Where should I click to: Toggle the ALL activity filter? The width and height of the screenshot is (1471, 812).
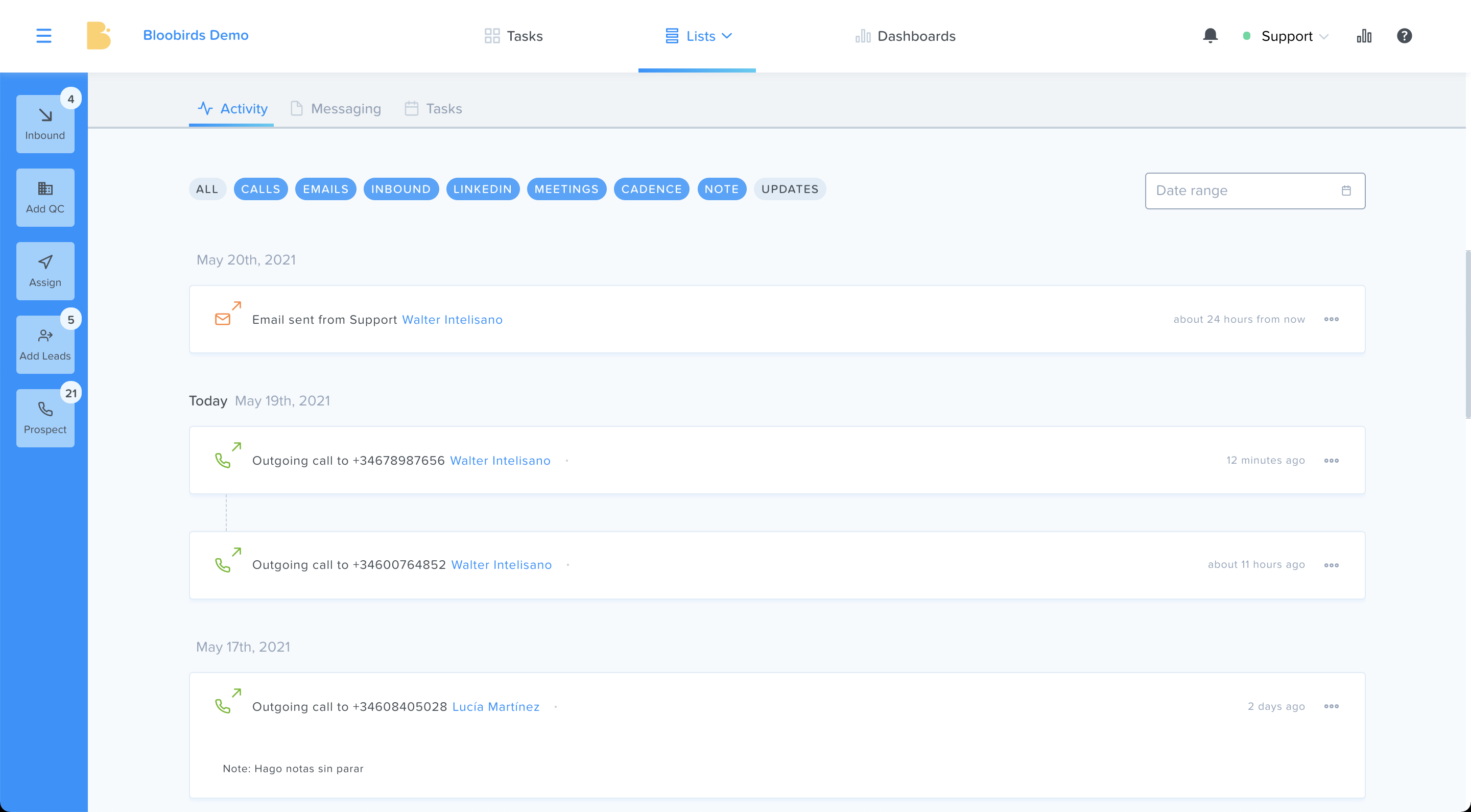click(x=207, y=189)
